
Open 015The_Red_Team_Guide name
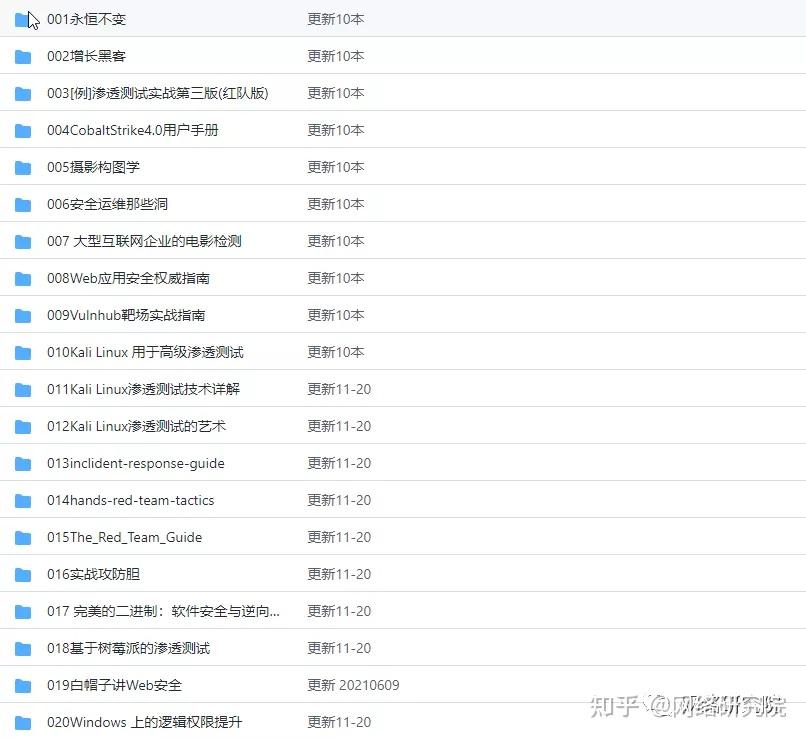point(124,537)
